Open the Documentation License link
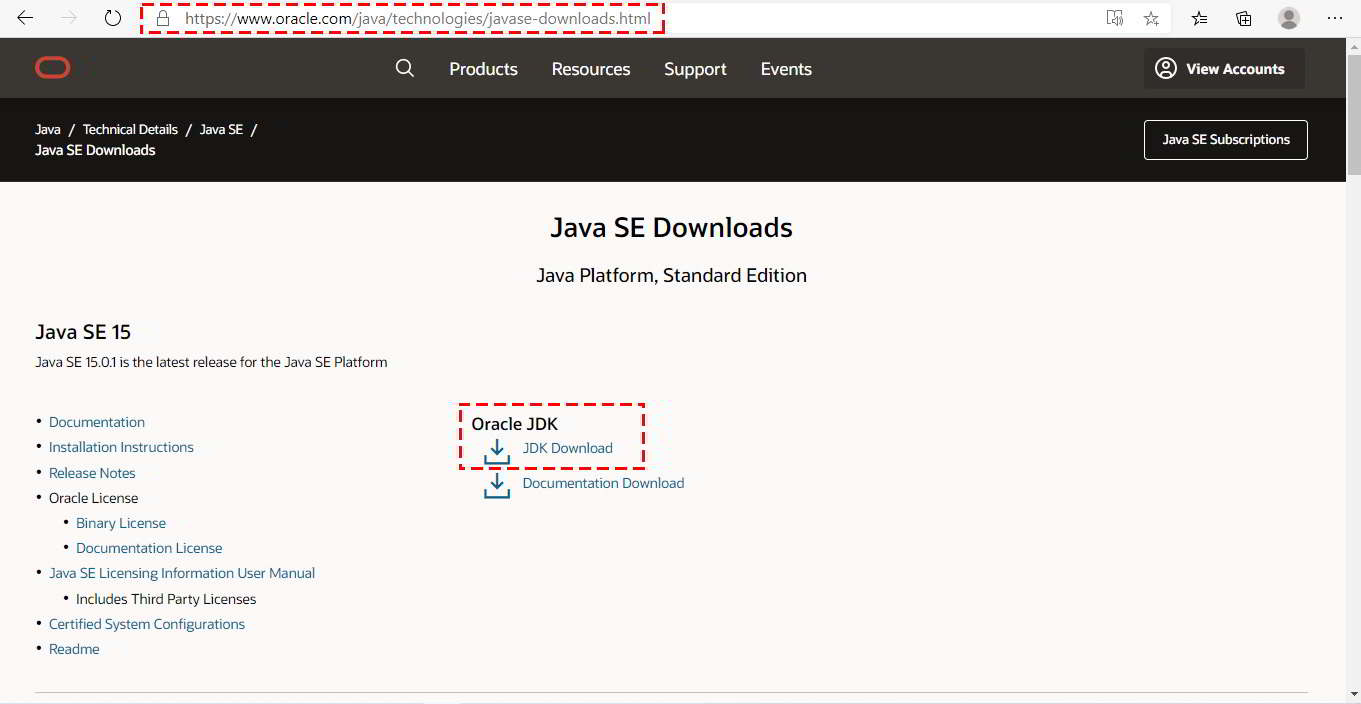Screen dimensions: 1361x704 [x=149, y=548]
